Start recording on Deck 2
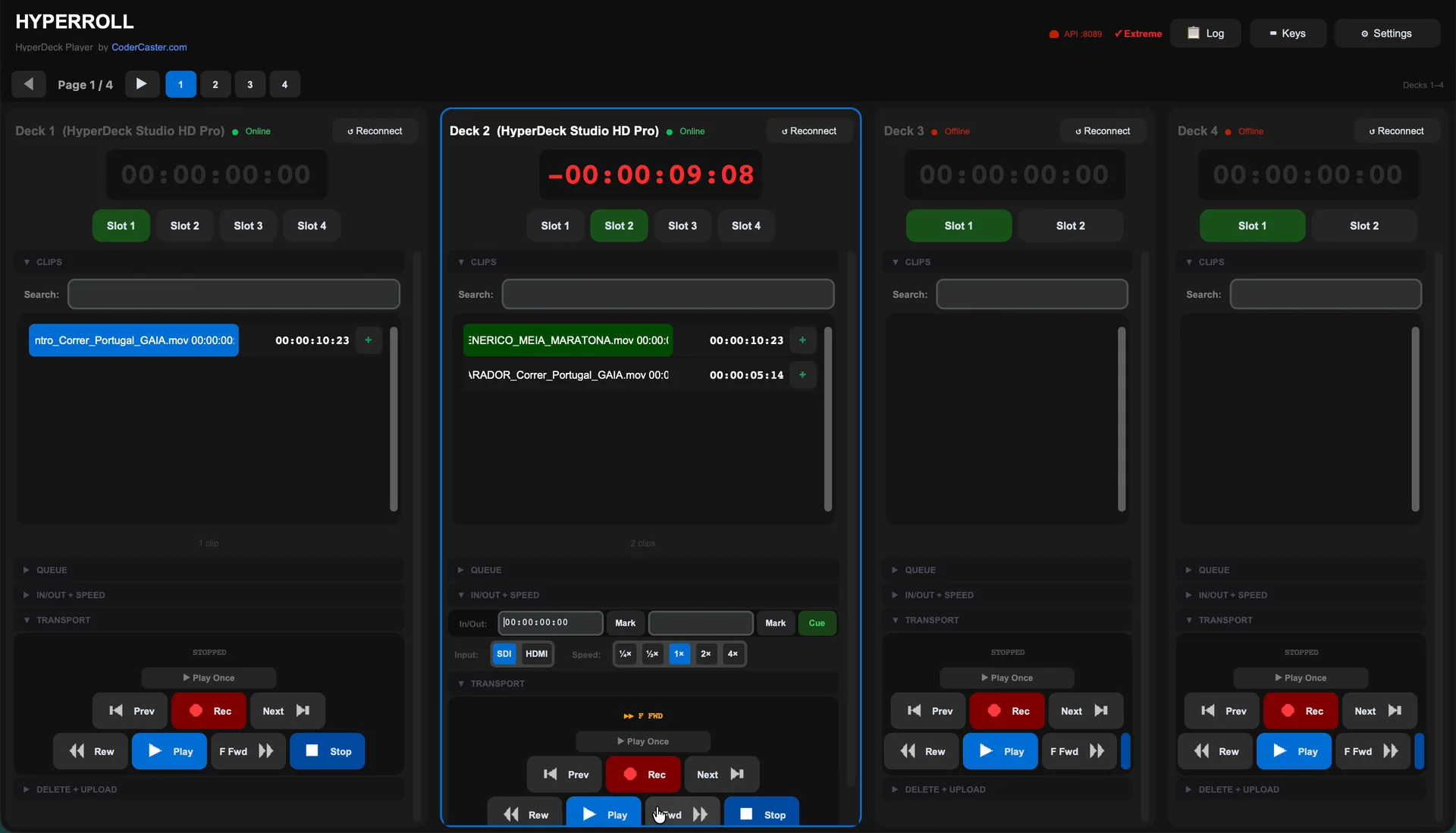The image size is (1456, 833). pos(643,775)
